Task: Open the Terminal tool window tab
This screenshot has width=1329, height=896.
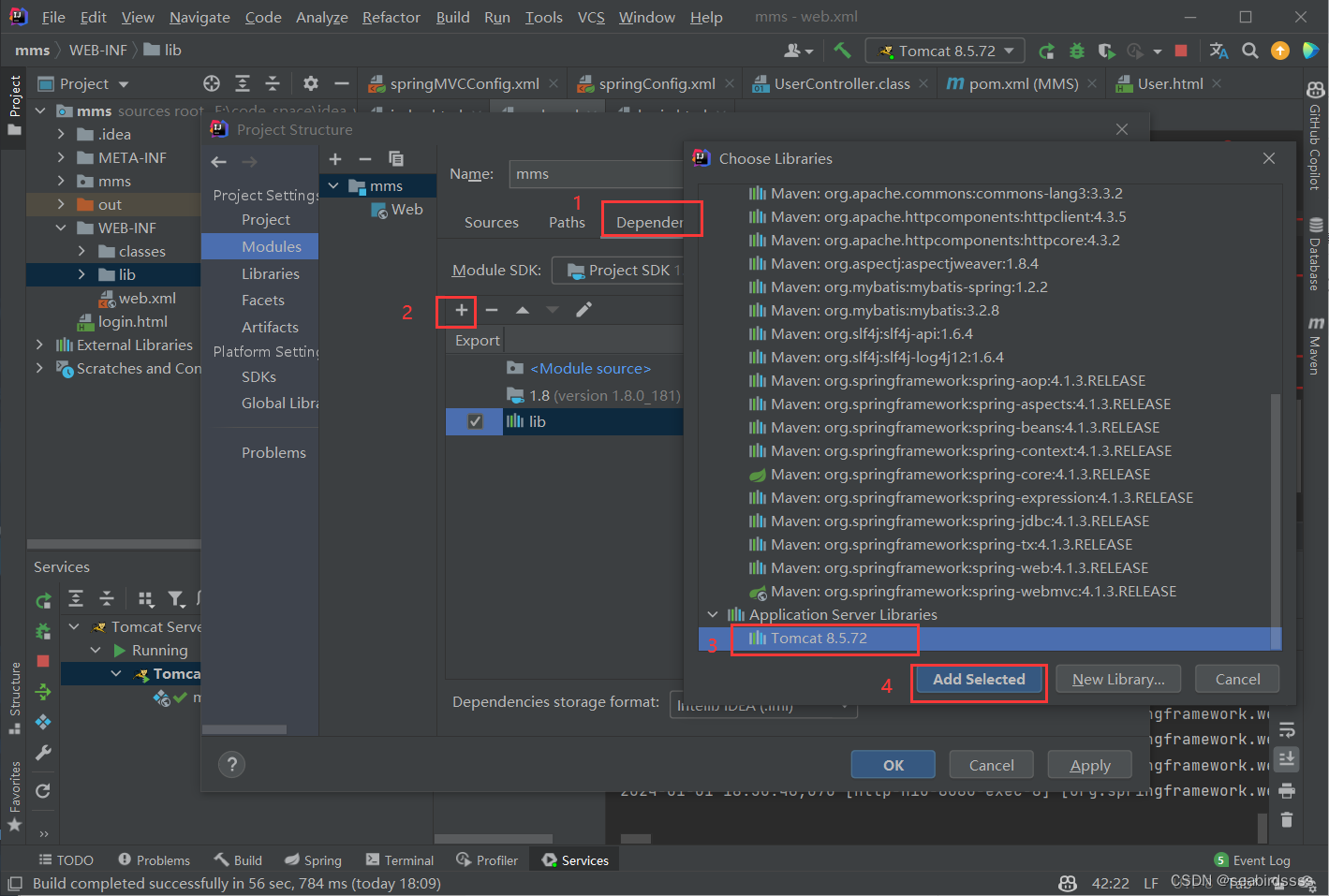Action: pyautogui.click(x=400, y=859)
